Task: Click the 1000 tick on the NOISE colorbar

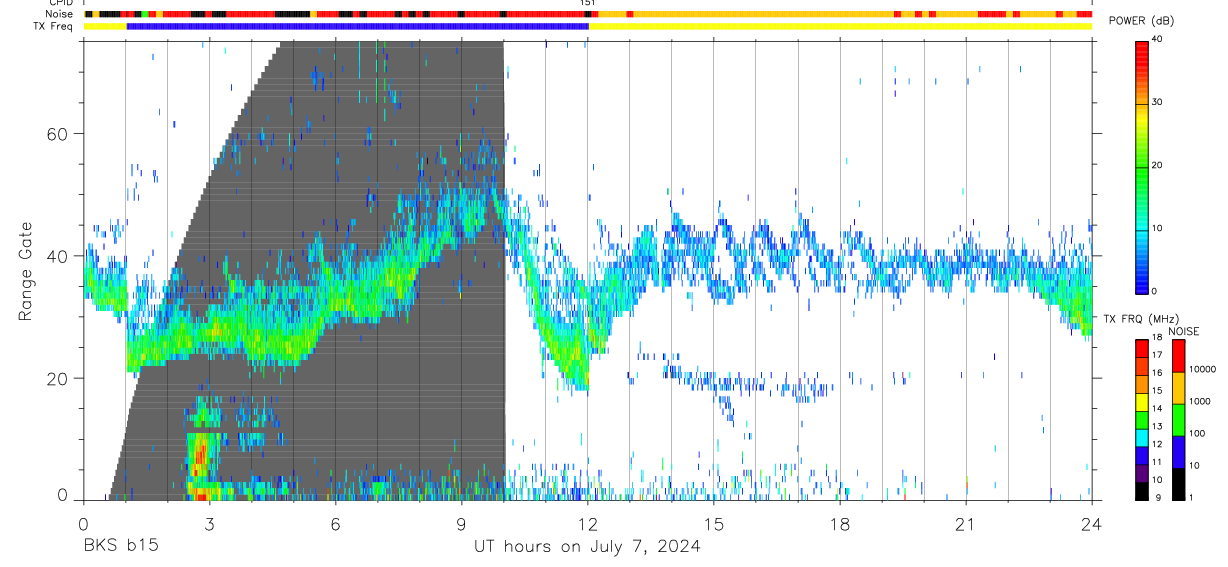Action: tap(1200, 401)
